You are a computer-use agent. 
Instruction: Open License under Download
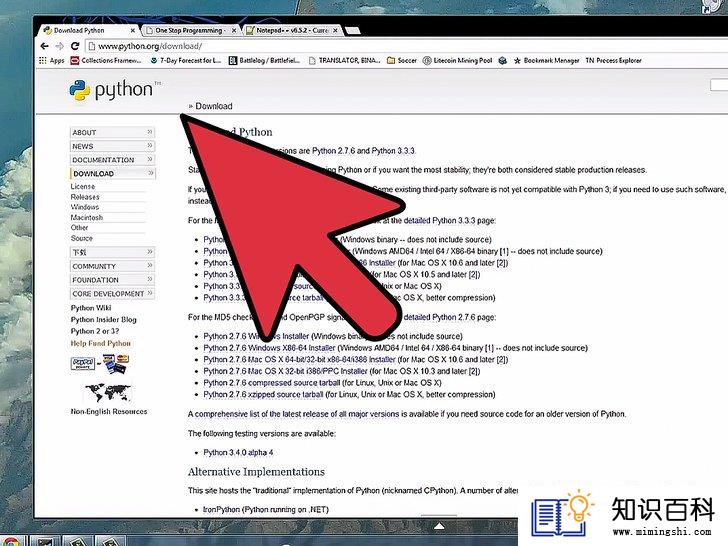(x=83, y=186)
